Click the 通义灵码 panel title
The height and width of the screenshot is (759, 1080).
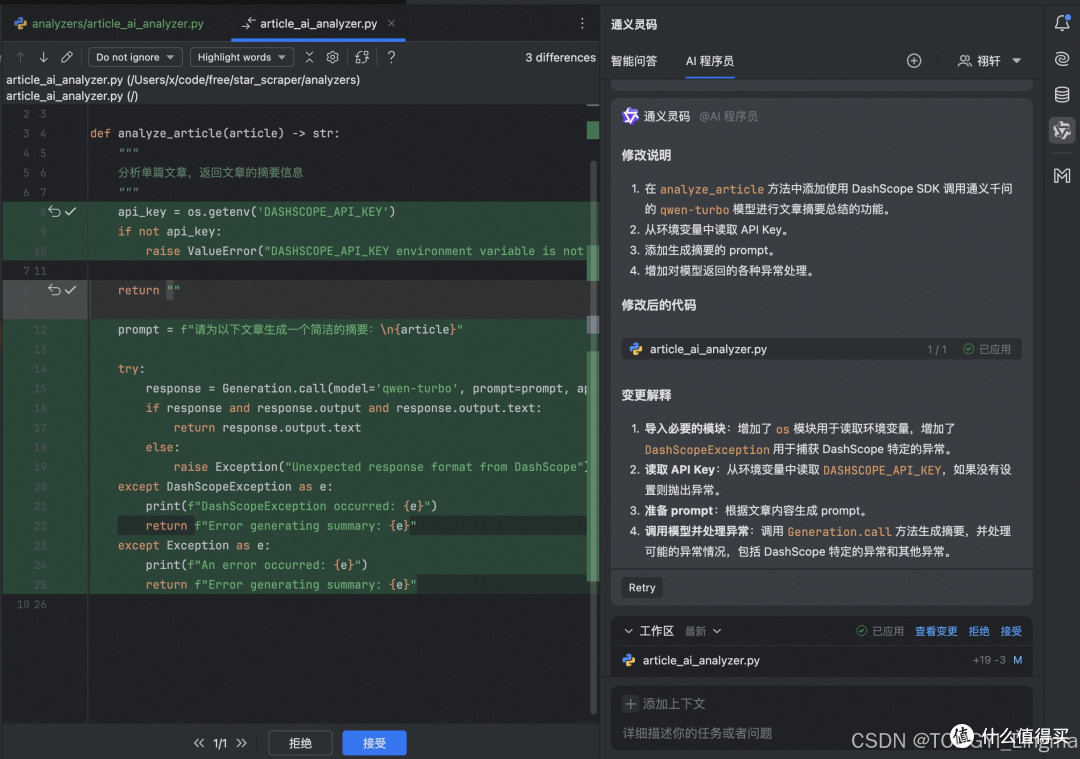pyautogui.click(x=634, y=24)
